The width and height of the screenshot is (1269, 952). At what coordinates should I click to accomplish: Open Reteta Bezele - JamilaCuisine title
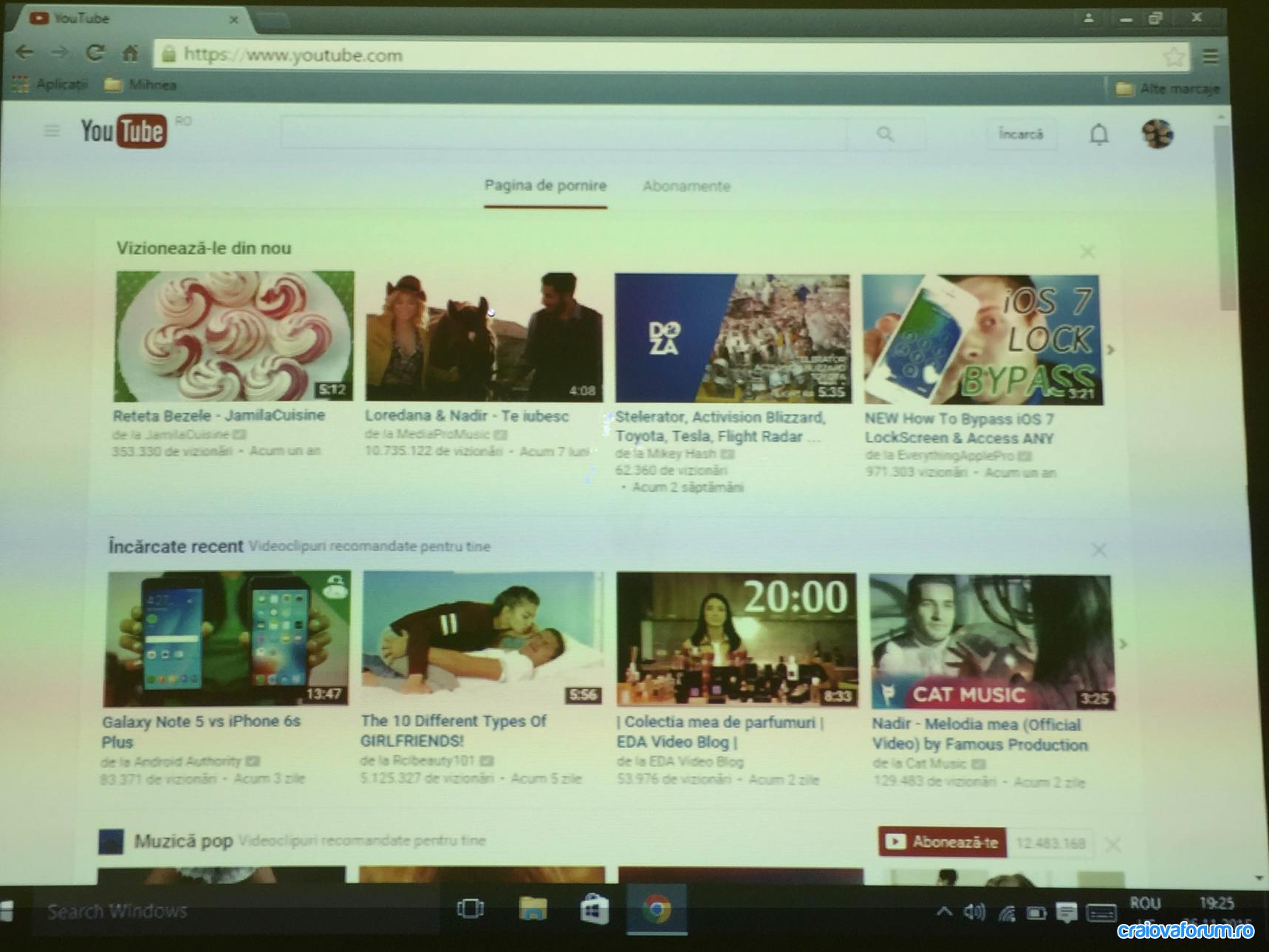219,415
